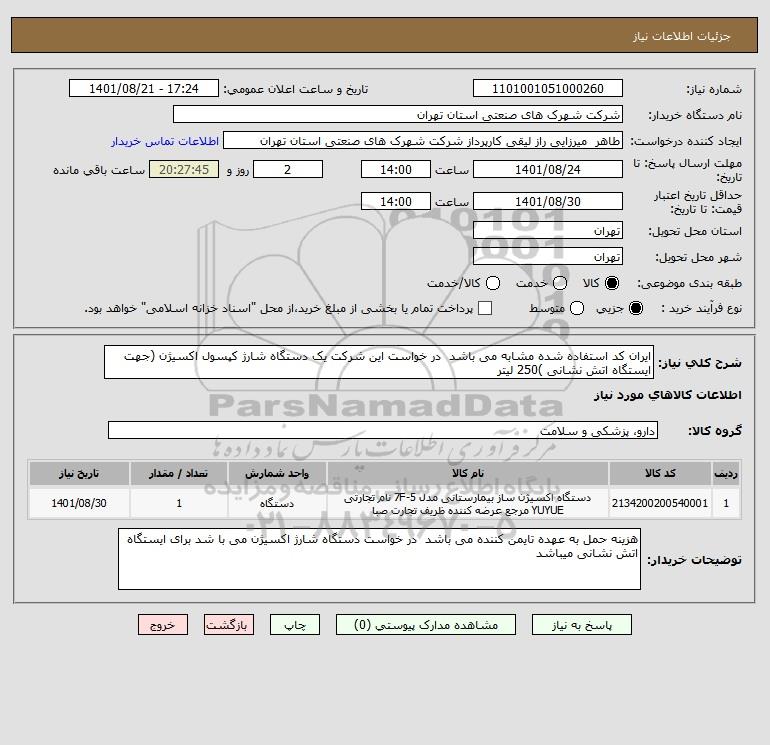Click the توضیحات خریدار text area

pos(379,559)
